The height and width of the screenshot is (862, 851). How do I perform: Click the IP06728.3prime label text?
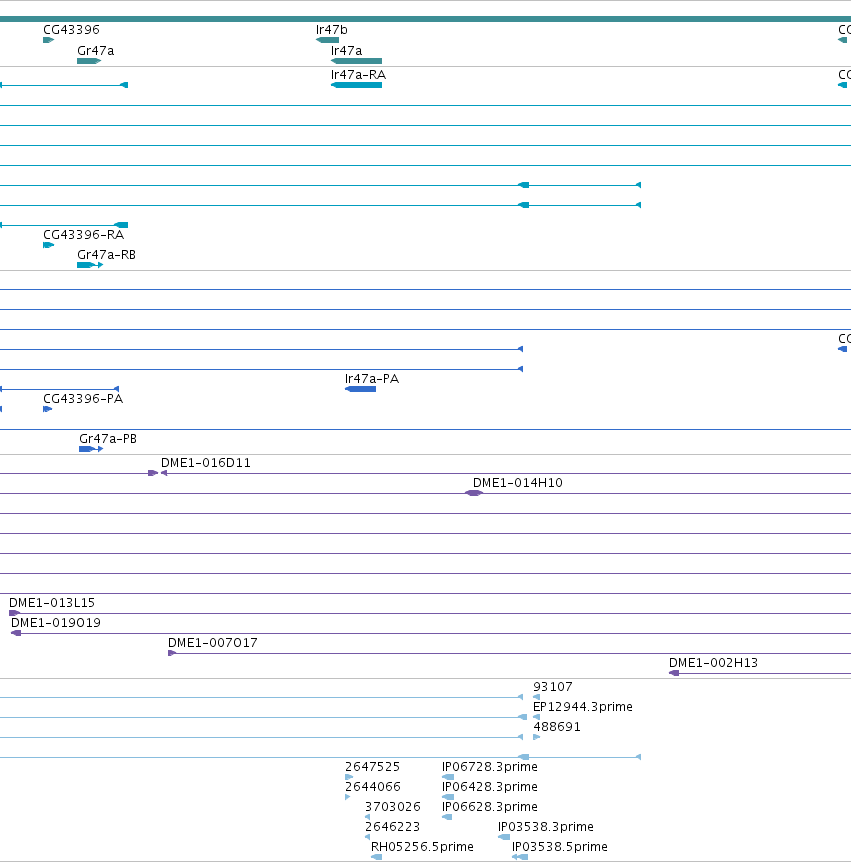point(489,766)
